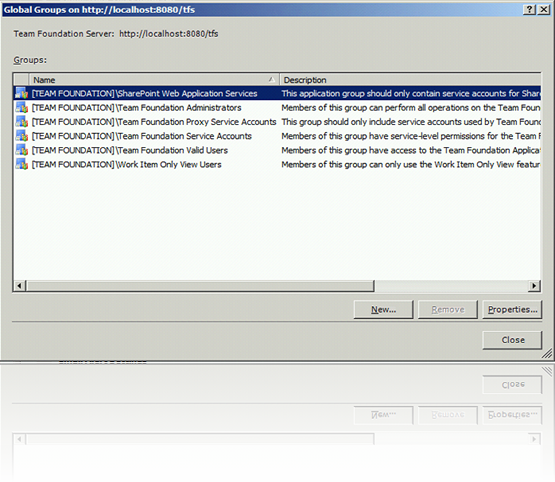Select the Team Foundation Service Accounts group name
The width and height of the screenshot is (555, 482).
click(142, 136)
